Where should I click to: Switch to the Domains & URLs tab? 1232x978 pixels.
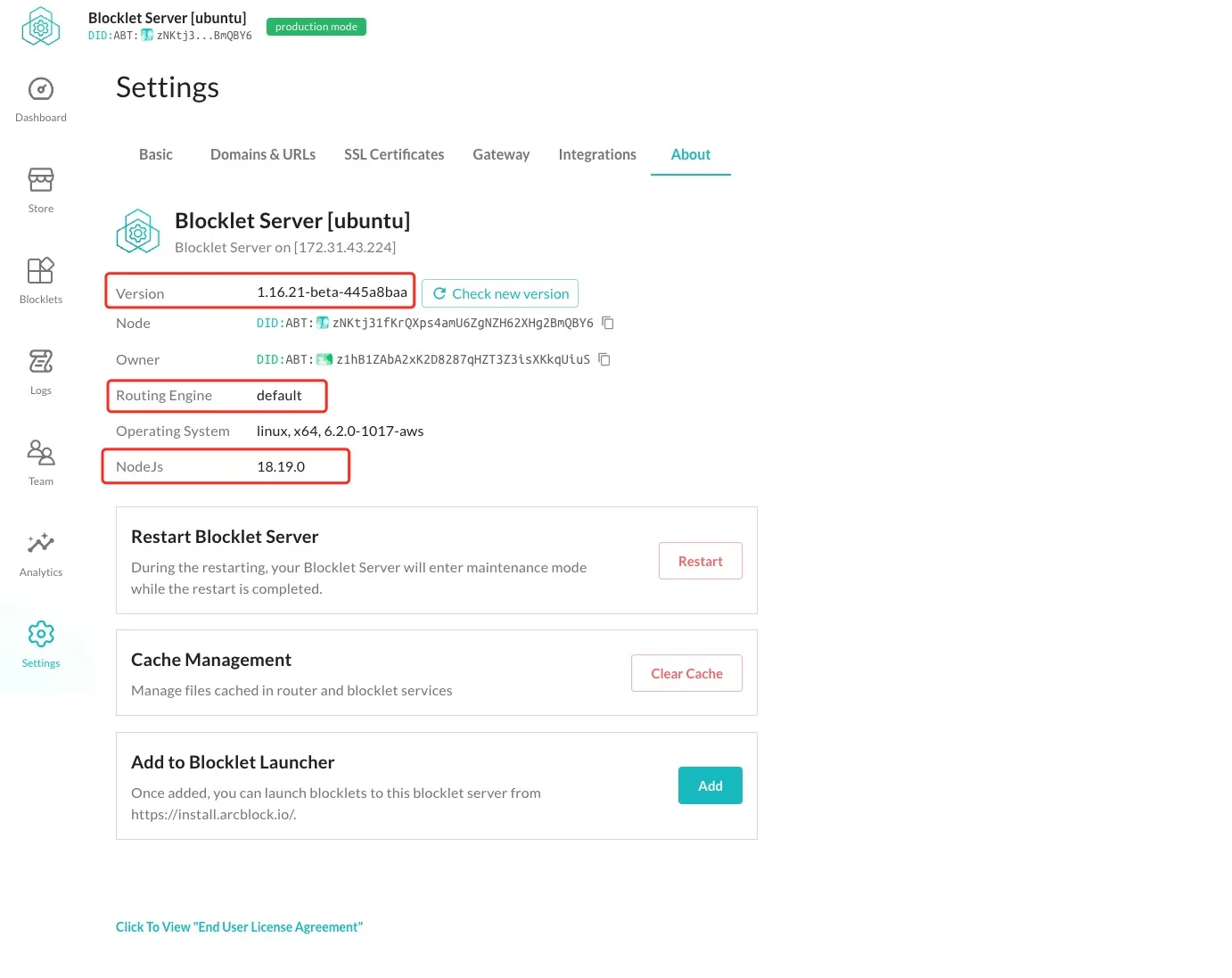[x=263, y=154]
